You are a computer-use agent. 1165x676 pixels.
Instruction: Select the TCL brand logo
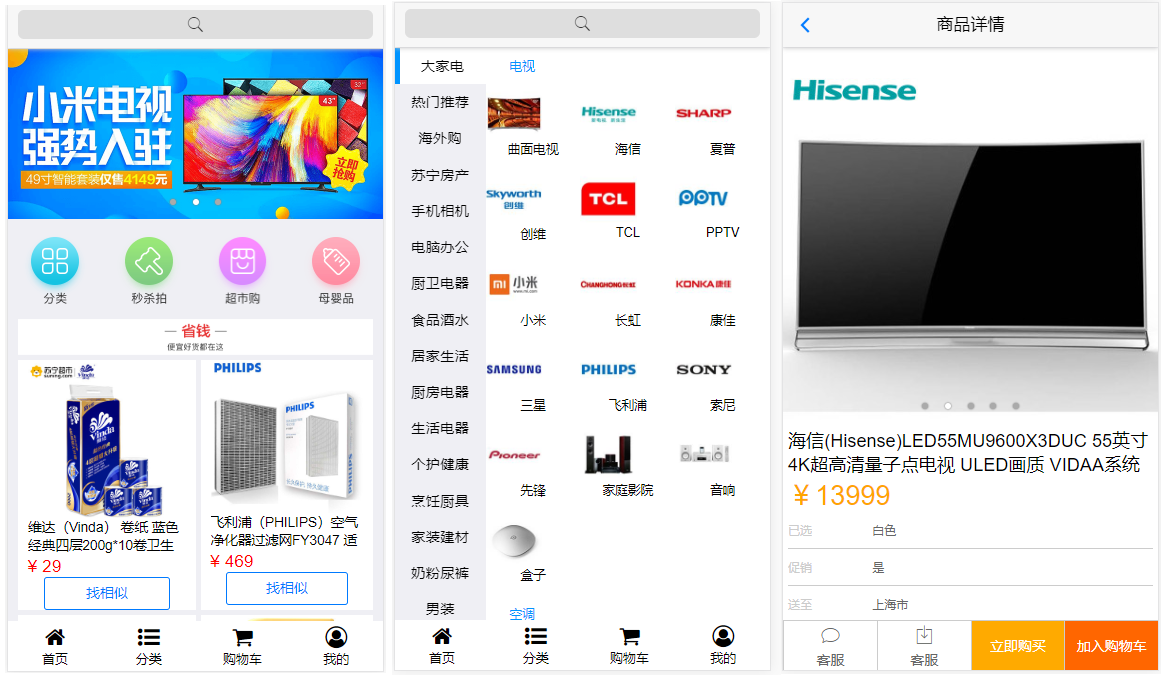[x=608, y=198]
